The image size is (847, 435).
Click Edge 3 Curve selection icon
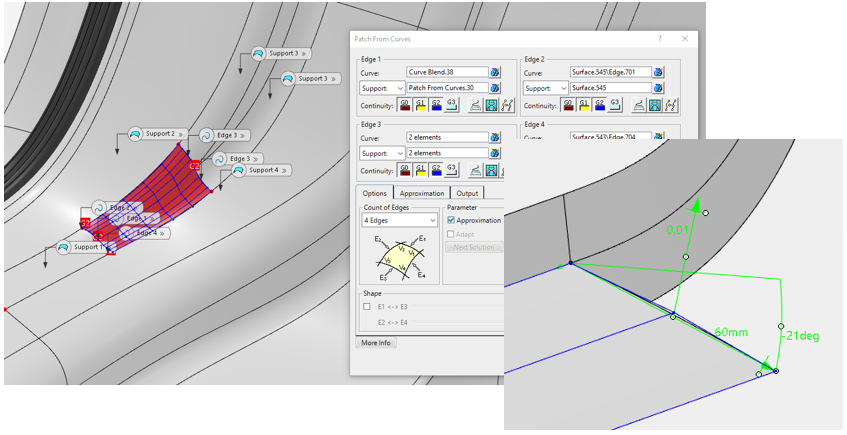pyautogui.click(x=494, y=137)
